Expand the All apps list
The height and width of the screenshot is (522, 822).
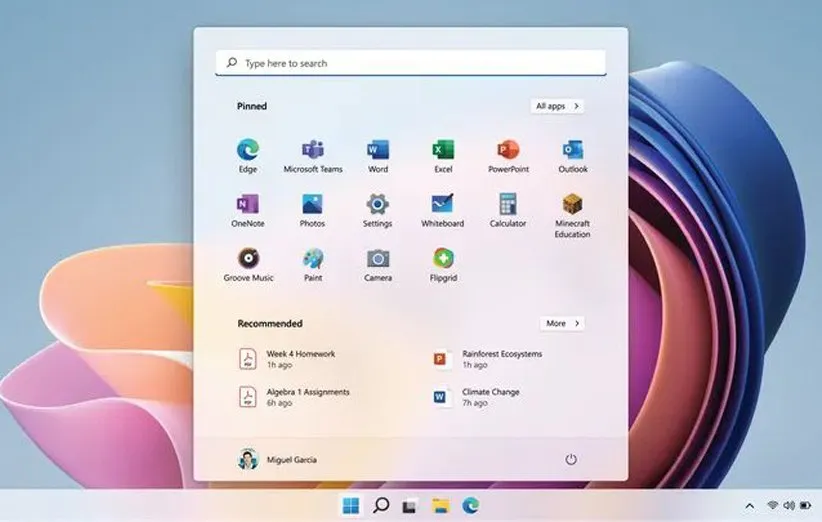point(557,106)
